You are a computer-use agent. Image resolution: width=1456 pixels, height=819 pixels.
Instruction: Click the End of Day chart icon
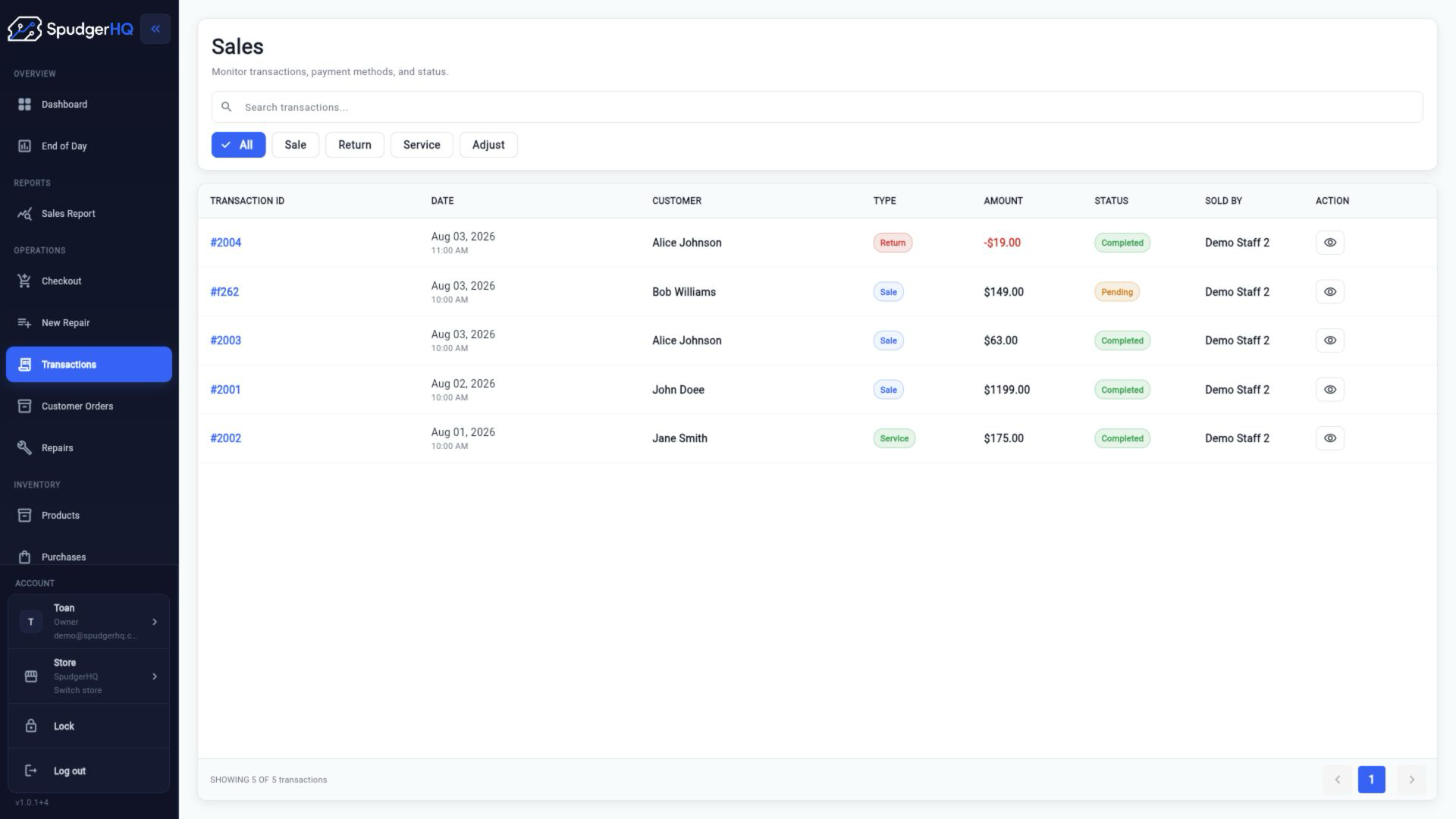24,146
